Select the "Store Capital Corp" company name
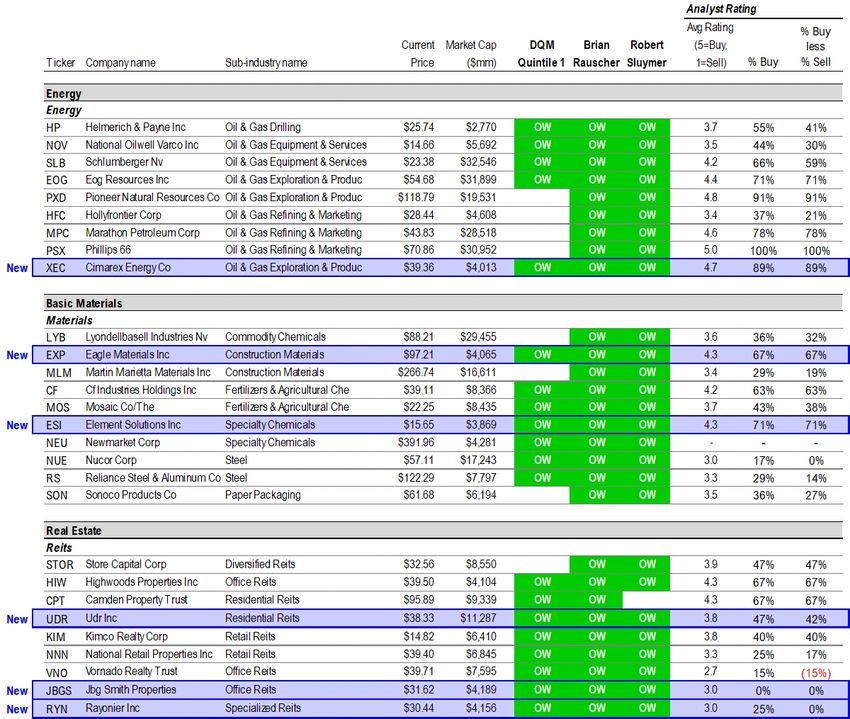This screenshot has width=850, height=719. pyautogui.click(x=126, y=564)
